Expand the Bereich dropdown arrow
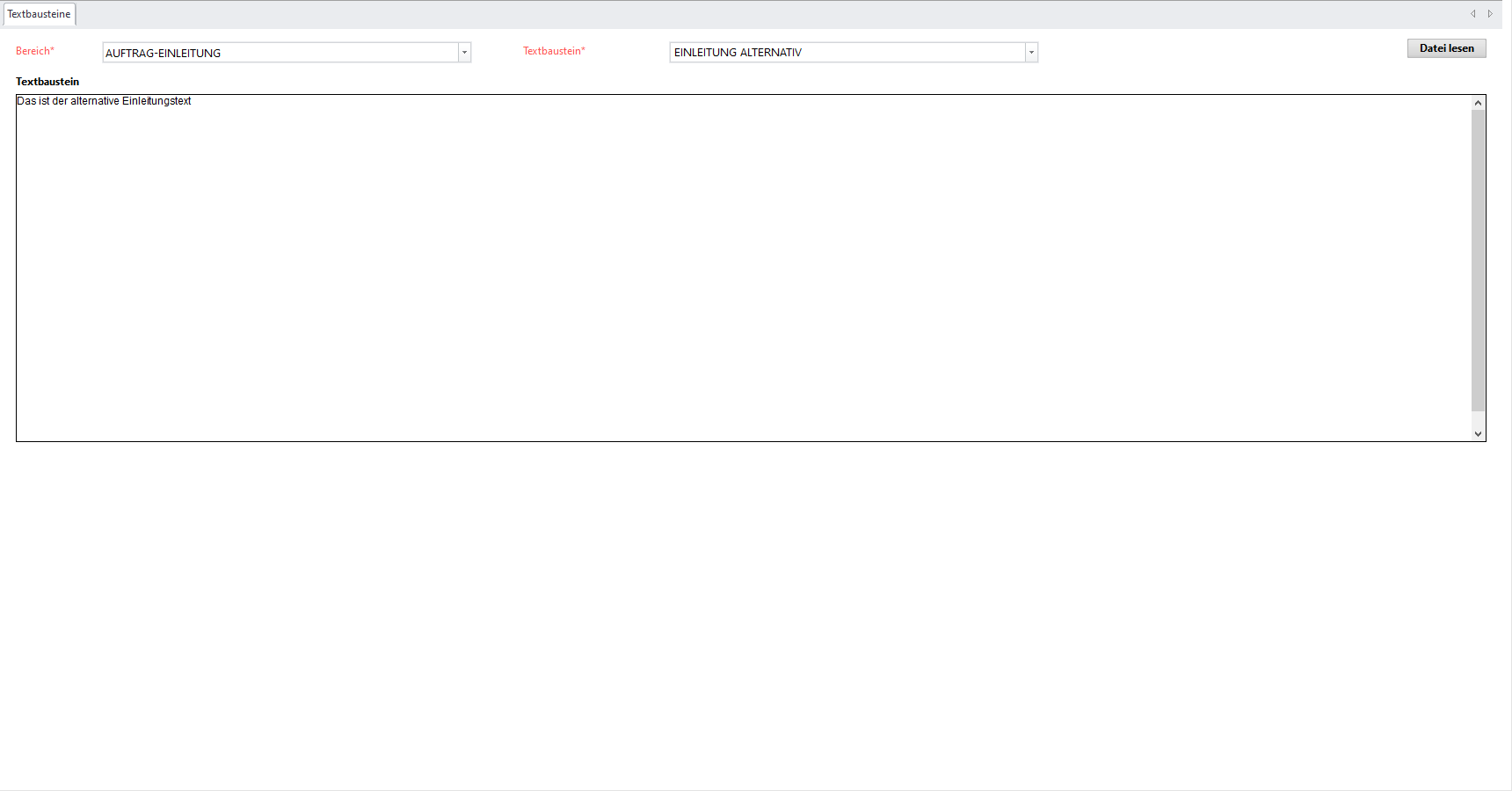The image size is (1512, 791). 464,53
